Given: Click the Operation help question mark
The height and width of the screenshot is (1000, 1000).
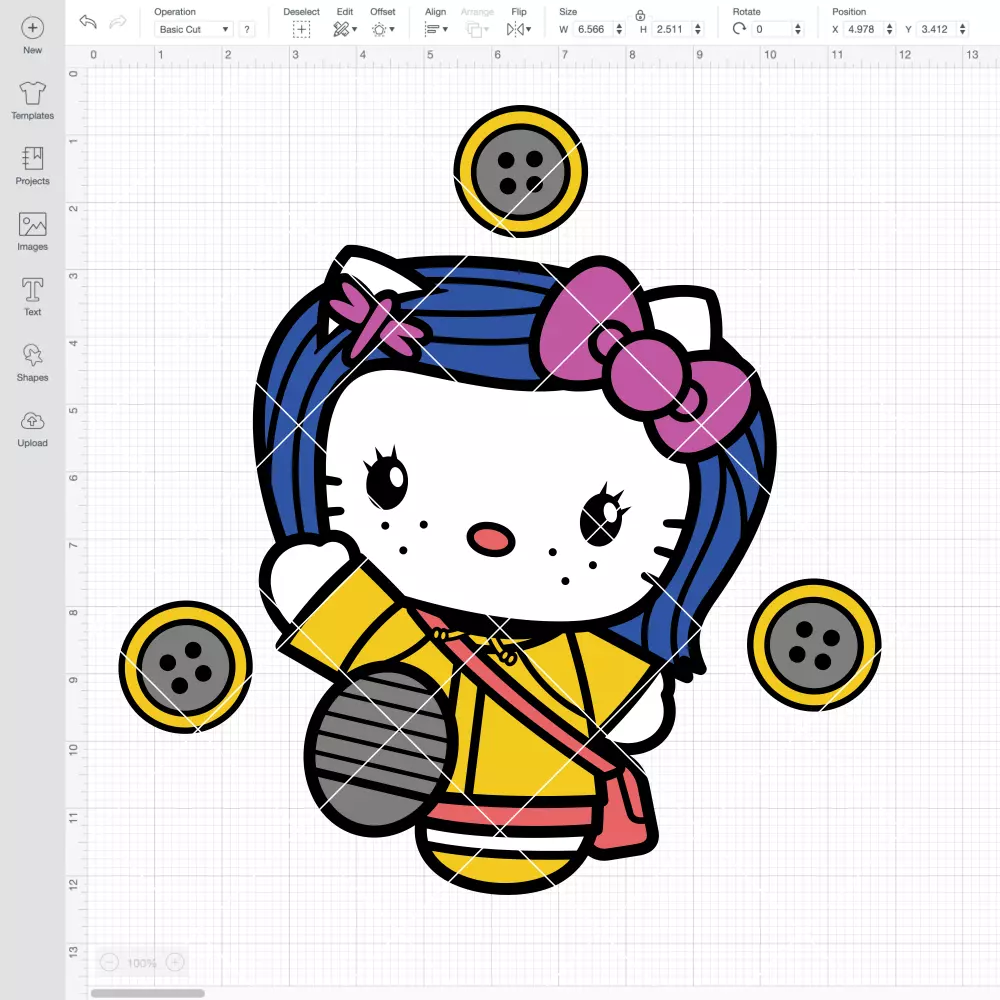Looking at the screenshot, I should (247, 29).
